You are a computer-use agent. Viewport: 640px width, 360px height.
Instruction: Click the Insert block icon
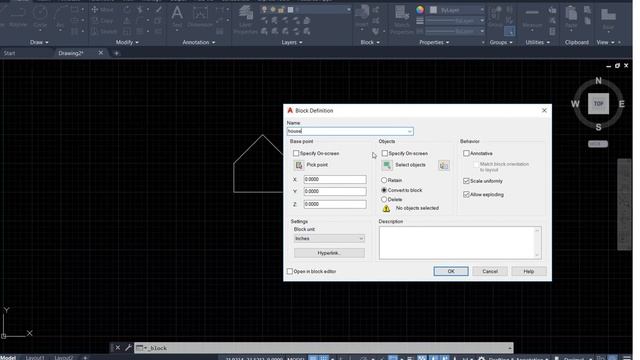coord(362,16)
